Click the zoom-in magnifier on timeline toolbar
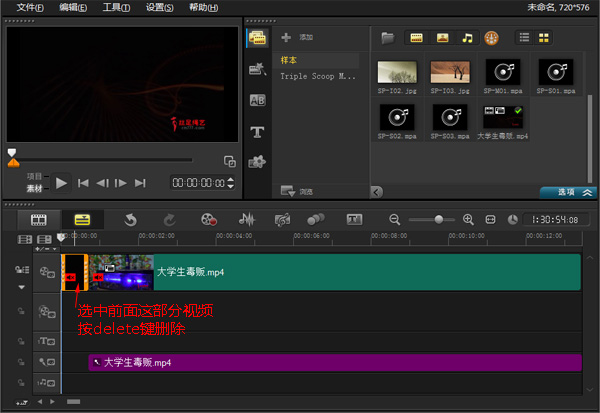600x413 pixels. click(x=467, y=219)
